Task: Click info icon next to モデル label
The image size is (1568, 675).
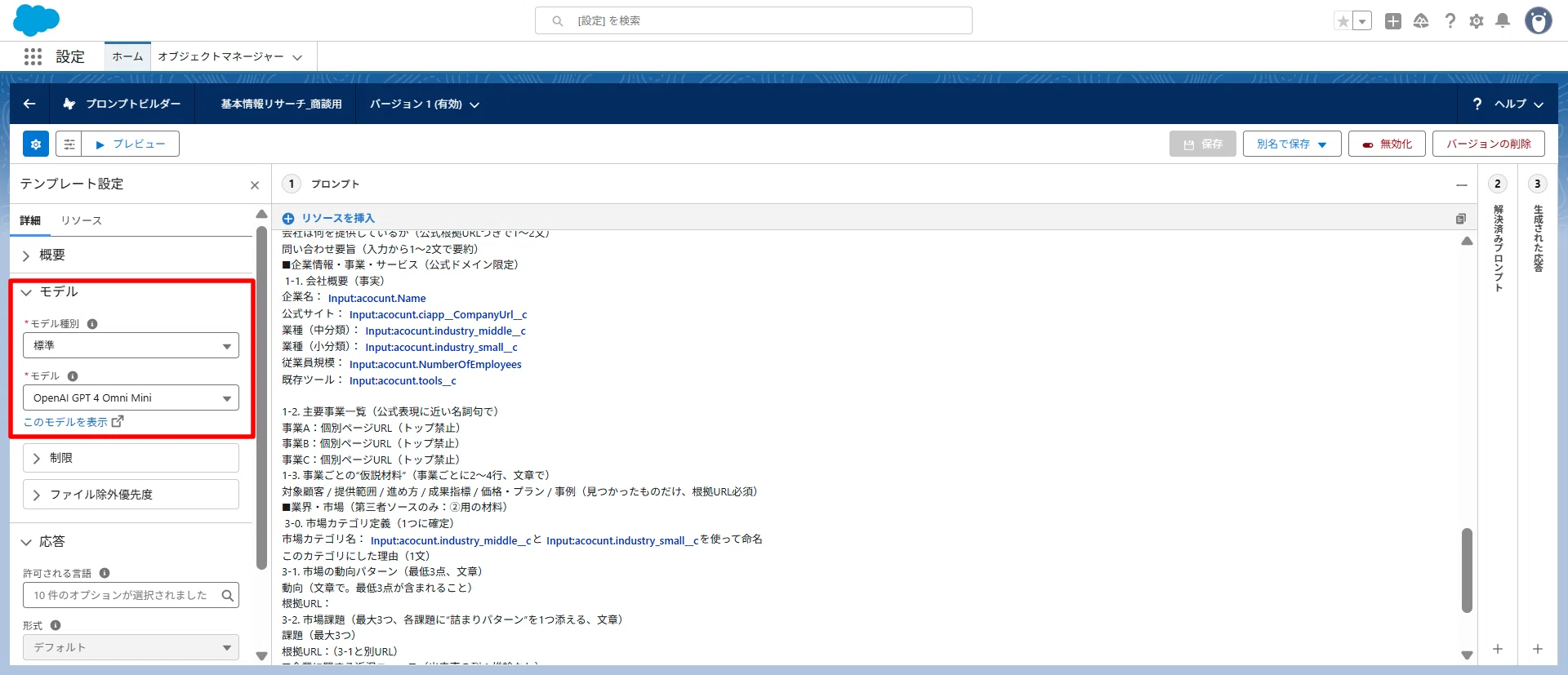Action: point(73,376)
